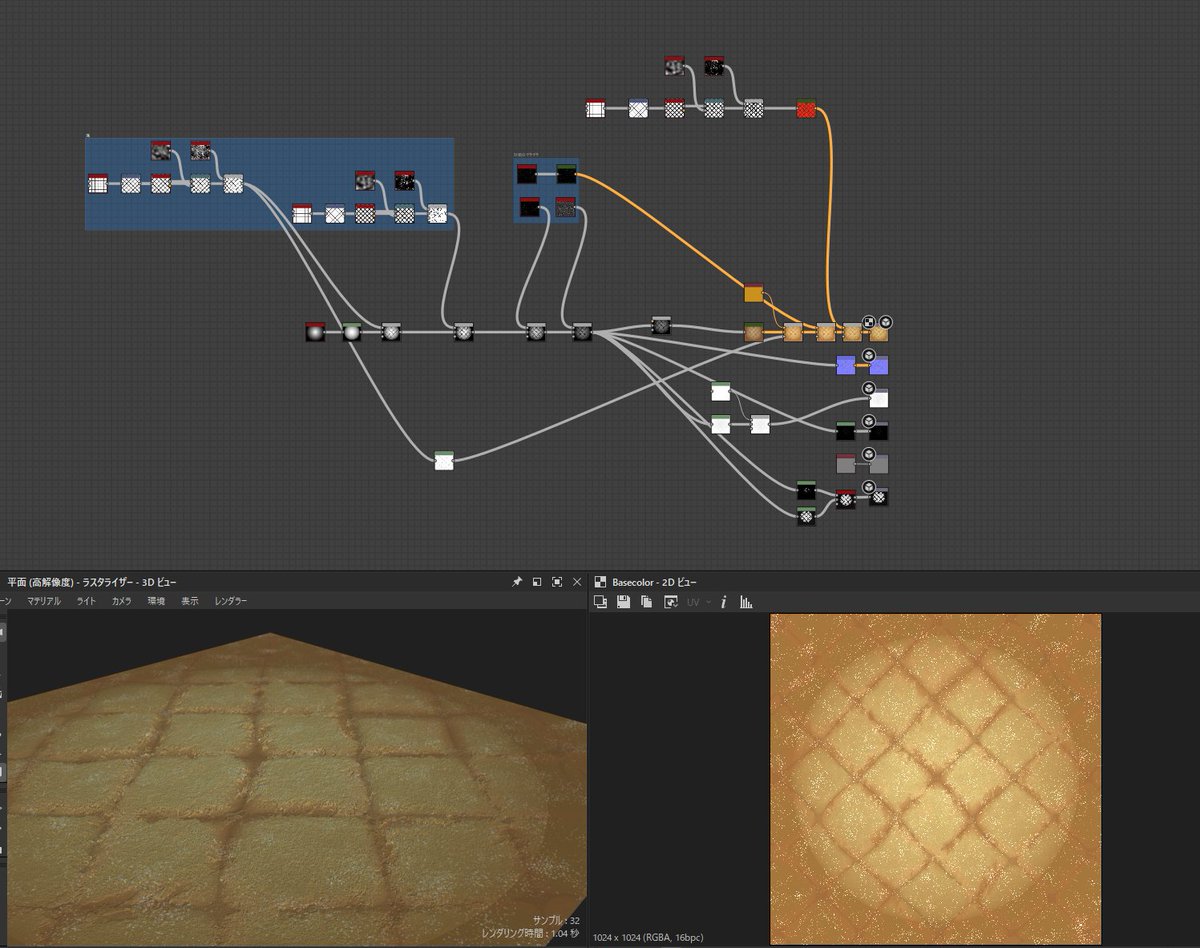Image resolution: width=1200 pixels, height=948 pixels.
Task: Click the 3D view badge above gray output node
Action: point(868,454)
